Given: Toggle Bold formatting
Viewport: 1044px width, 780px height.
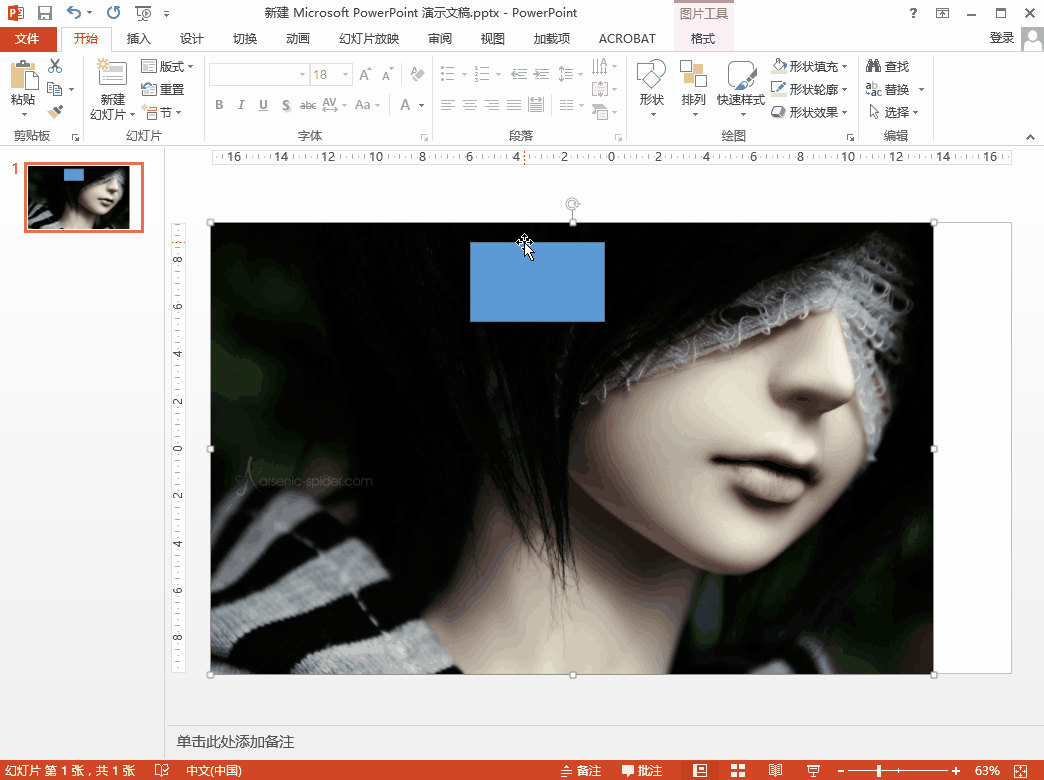Looking at the screenshot, I should (x=219, y=105).
